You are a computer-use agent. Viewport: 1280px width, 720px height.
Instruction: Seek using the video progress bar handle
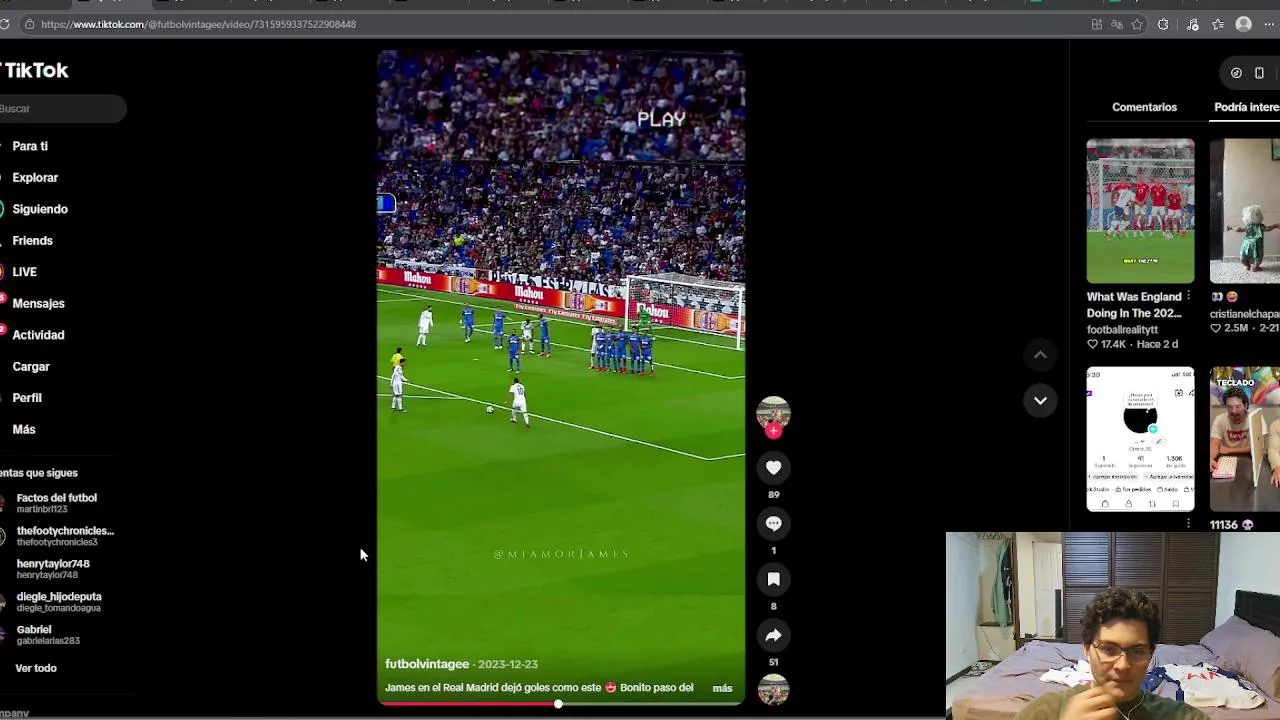pos(558,704)
